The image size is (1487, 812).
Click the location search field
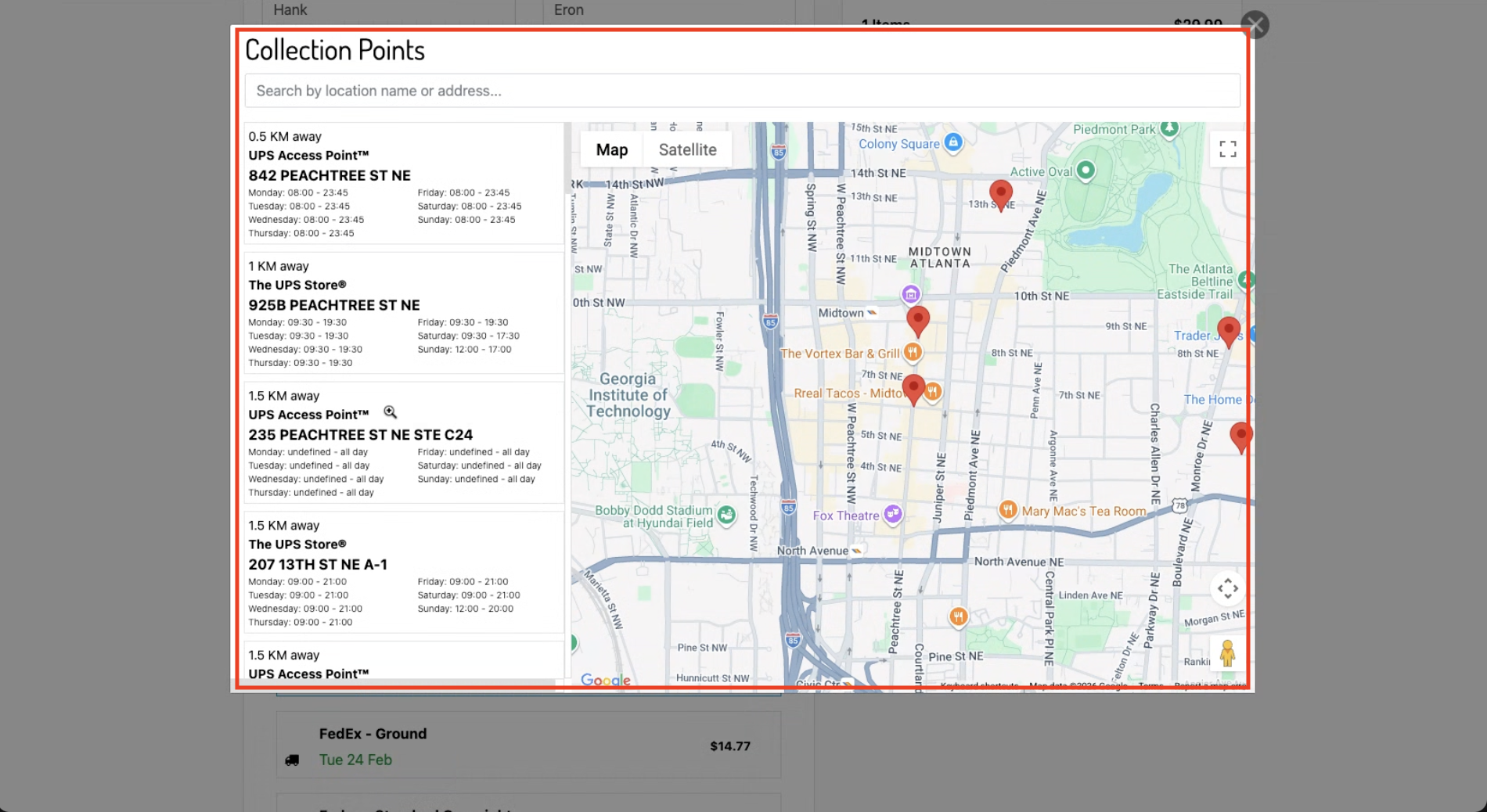pos(742,90)
